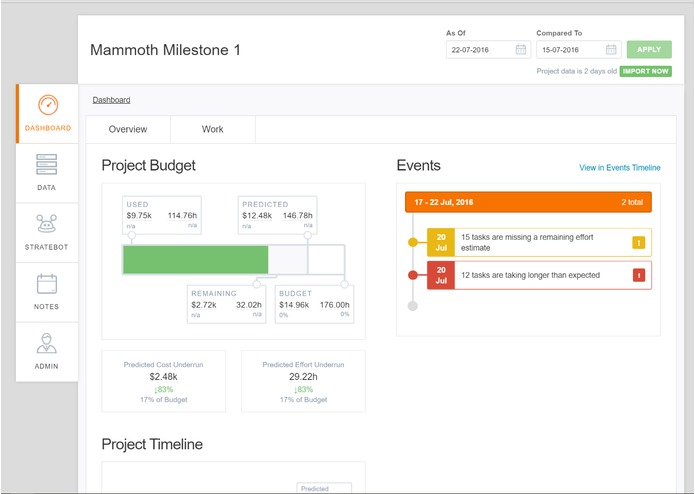Click Predicted Effort Underrun card
695x494 pixels.
coord(303,381)
